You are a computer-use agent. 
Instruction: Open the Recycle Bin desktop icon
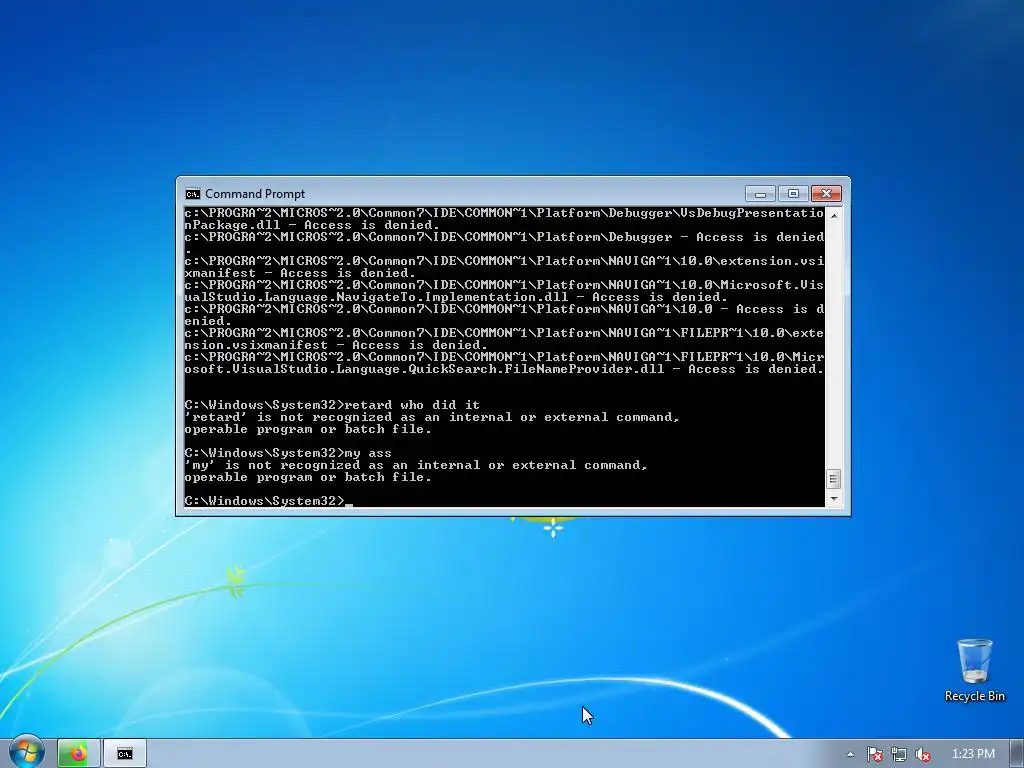[x=974, y=670]
